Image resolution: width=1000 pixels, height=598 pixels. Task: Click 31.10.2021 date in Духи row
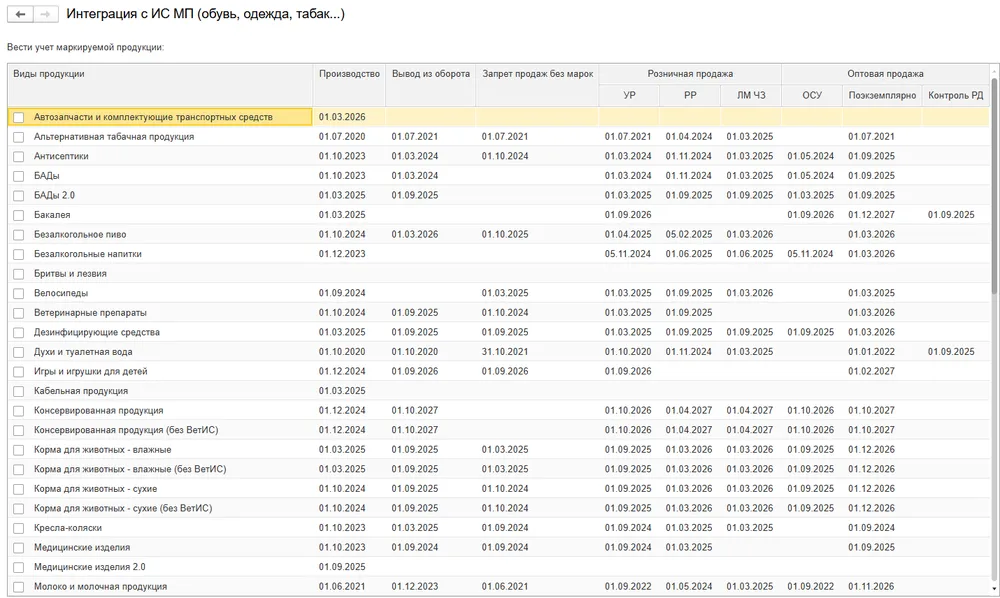pos(505,352)
